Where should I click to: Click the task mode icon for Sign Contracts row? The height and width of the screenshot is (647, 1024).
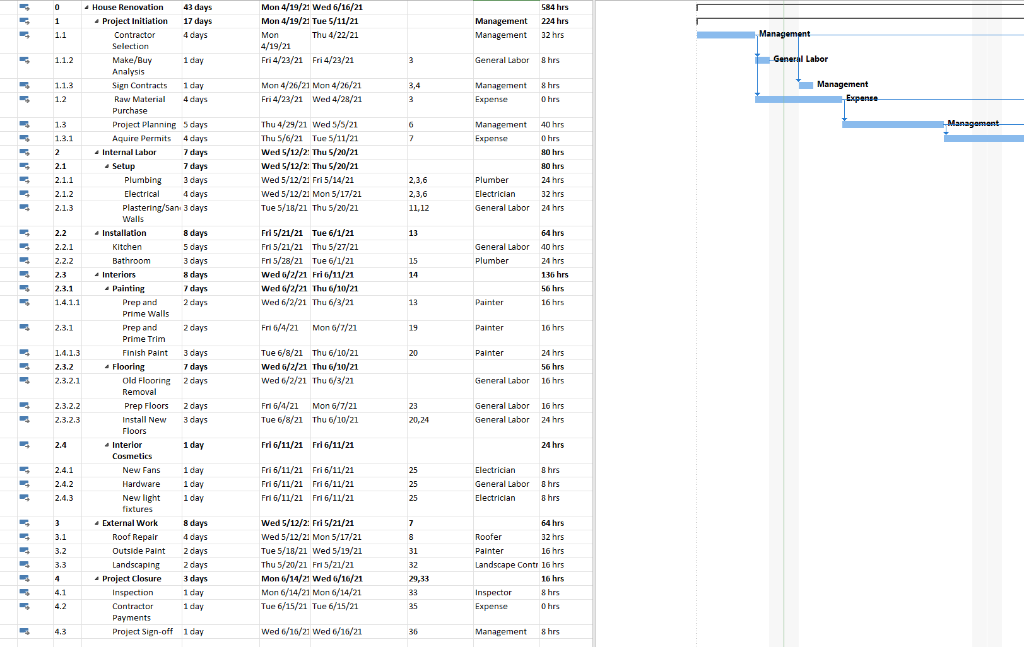tap(24, 85)
